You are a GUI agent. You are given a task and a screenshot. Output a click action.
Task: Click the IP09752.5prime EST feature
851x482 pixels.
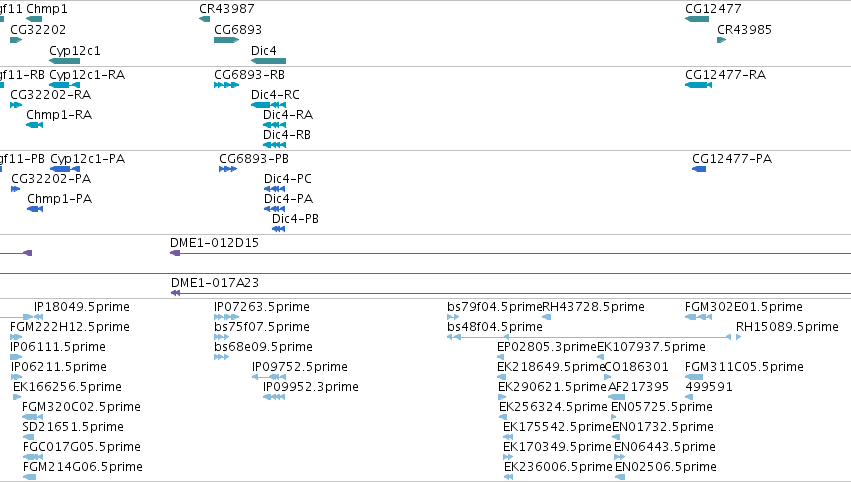click(x=269, y=377)
